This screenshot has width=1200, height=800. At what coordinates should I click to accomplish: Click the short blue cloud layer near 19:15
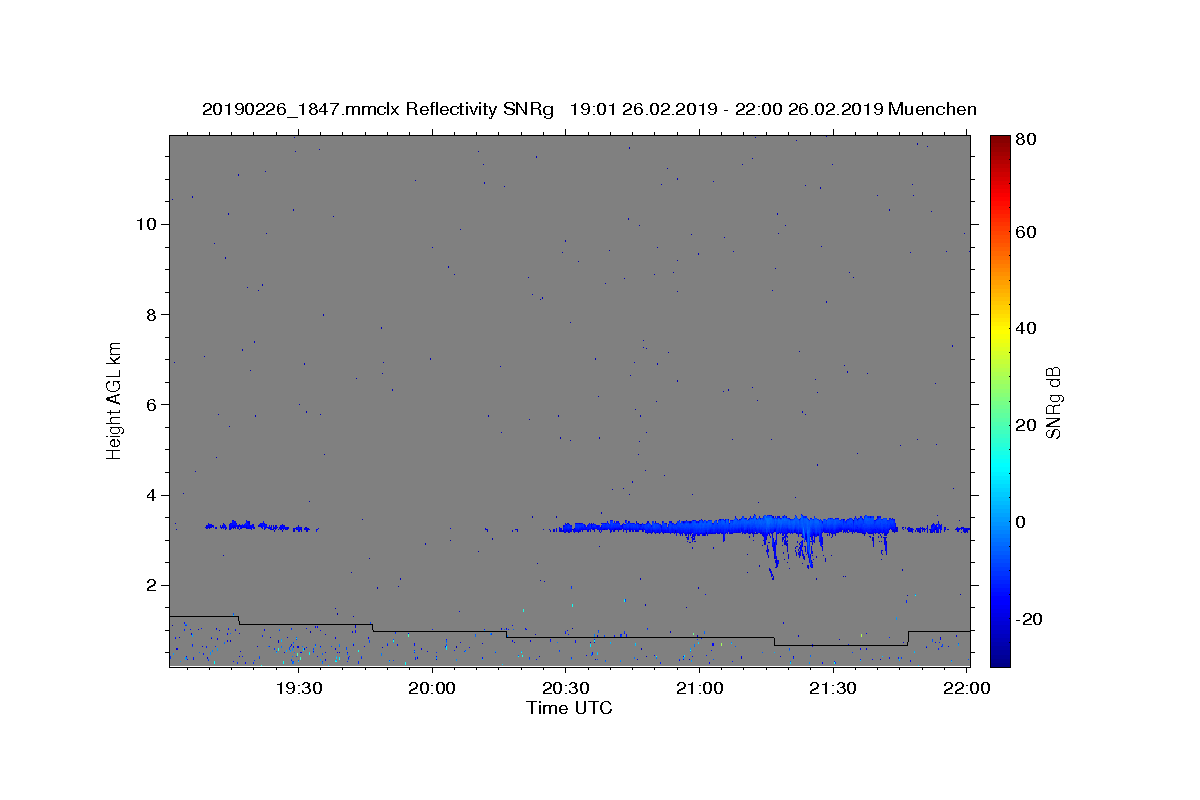click(262, 526)
